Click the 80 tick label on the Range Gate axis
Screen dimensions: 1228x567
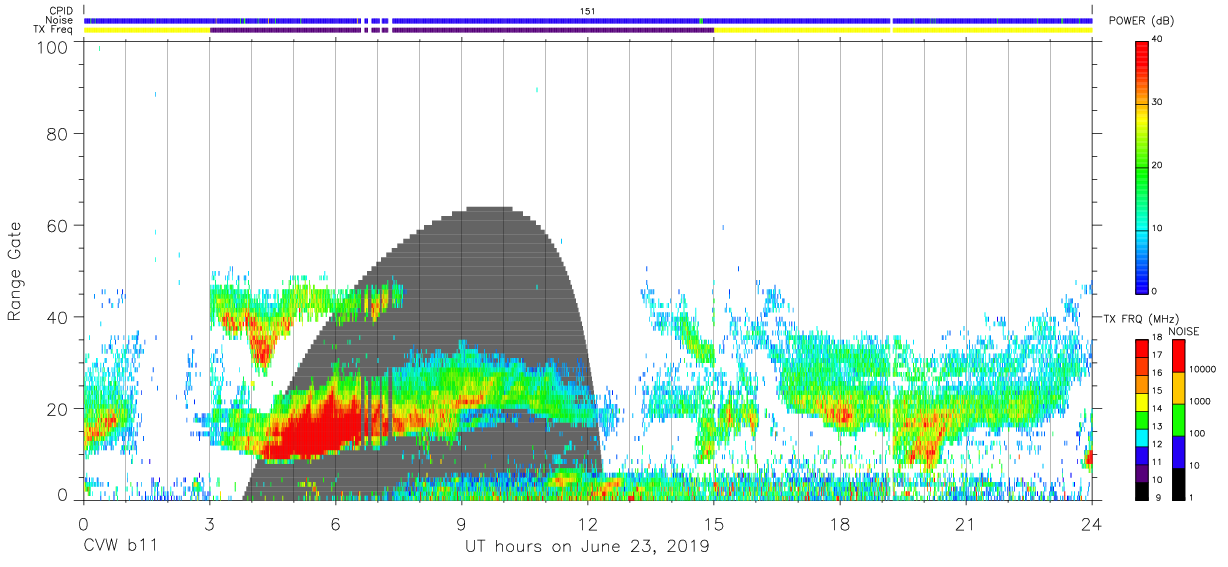point(58,134)
